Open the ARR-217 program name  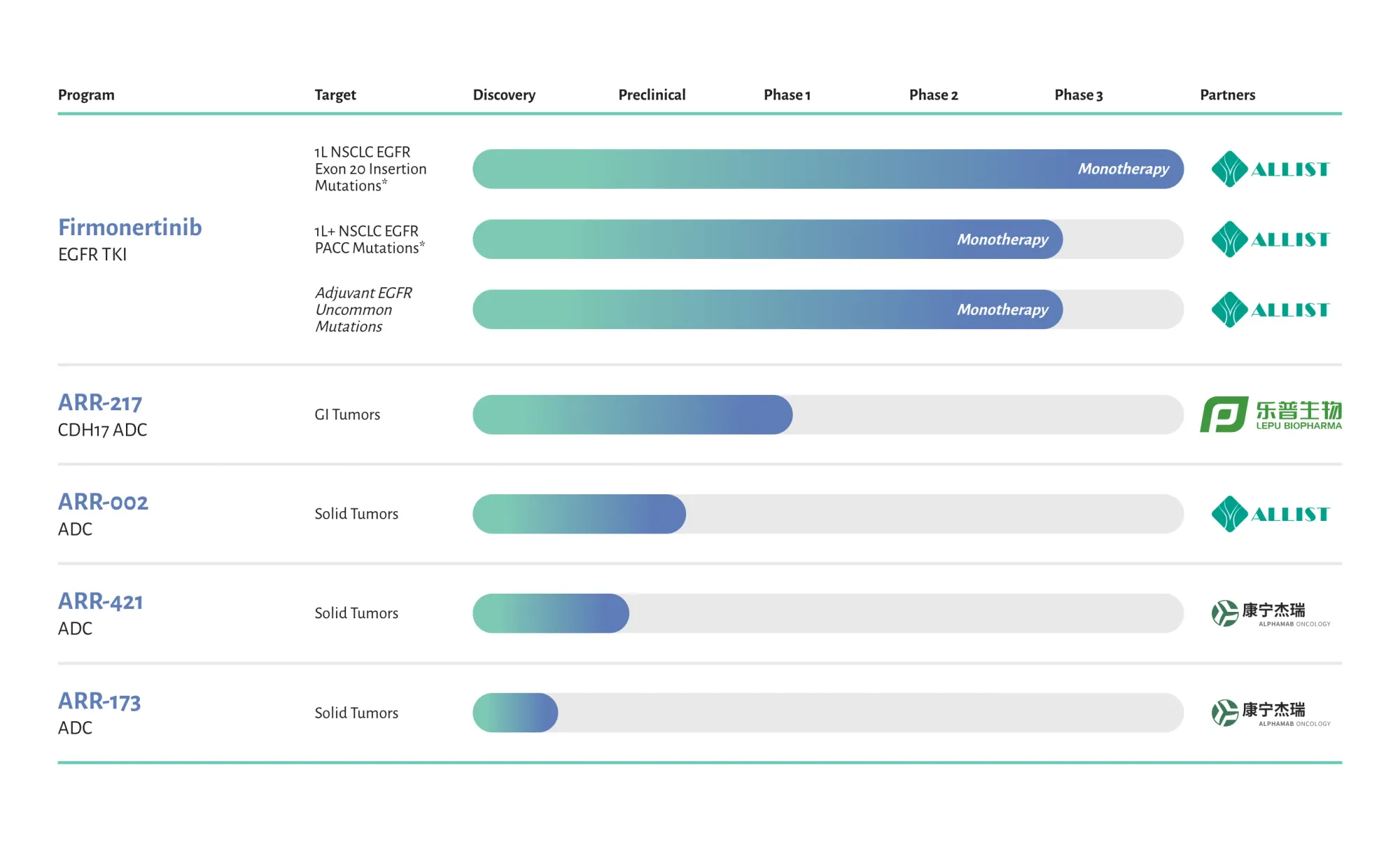100,403
